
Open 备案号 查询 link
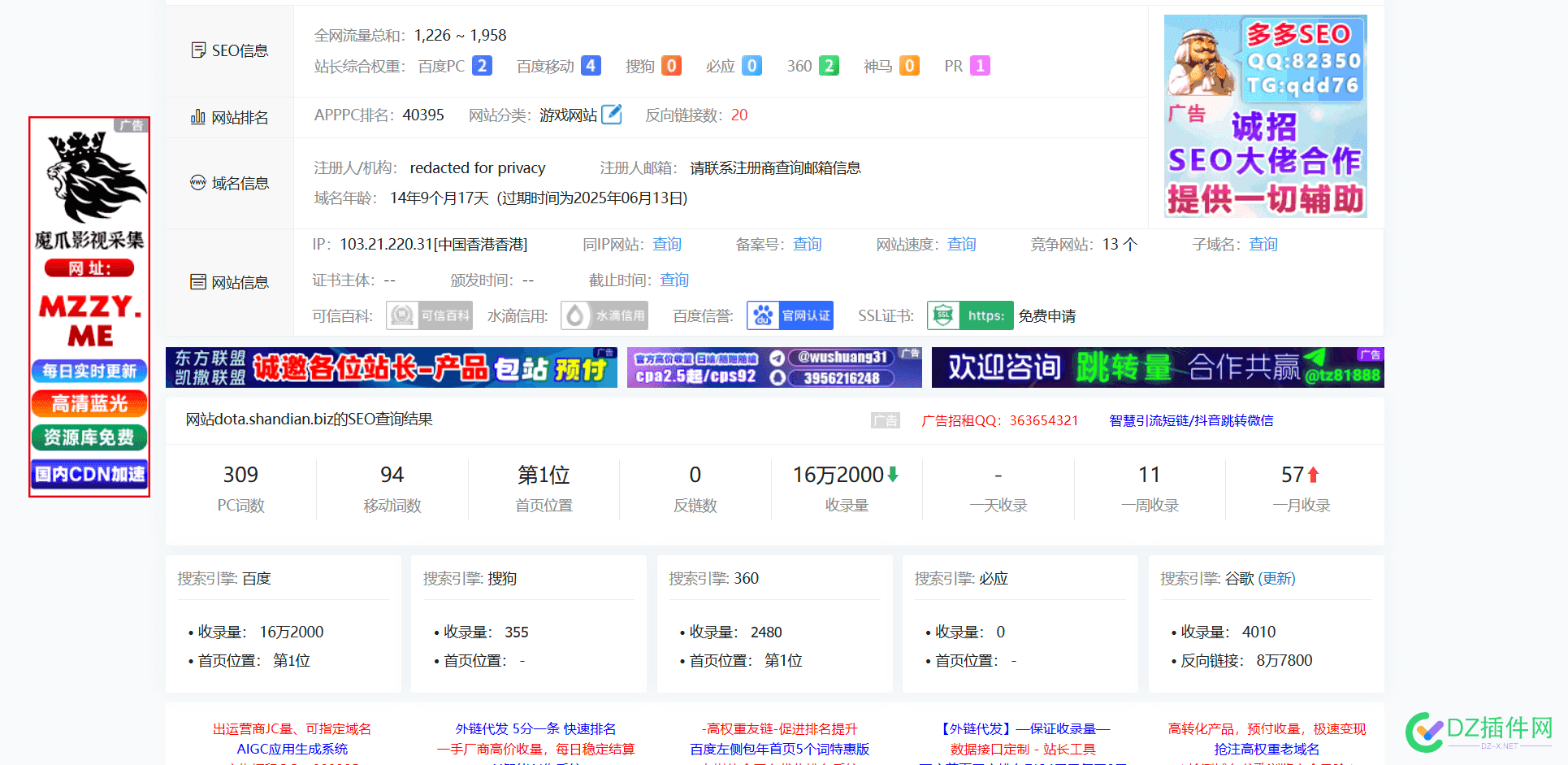coord(808,244)
